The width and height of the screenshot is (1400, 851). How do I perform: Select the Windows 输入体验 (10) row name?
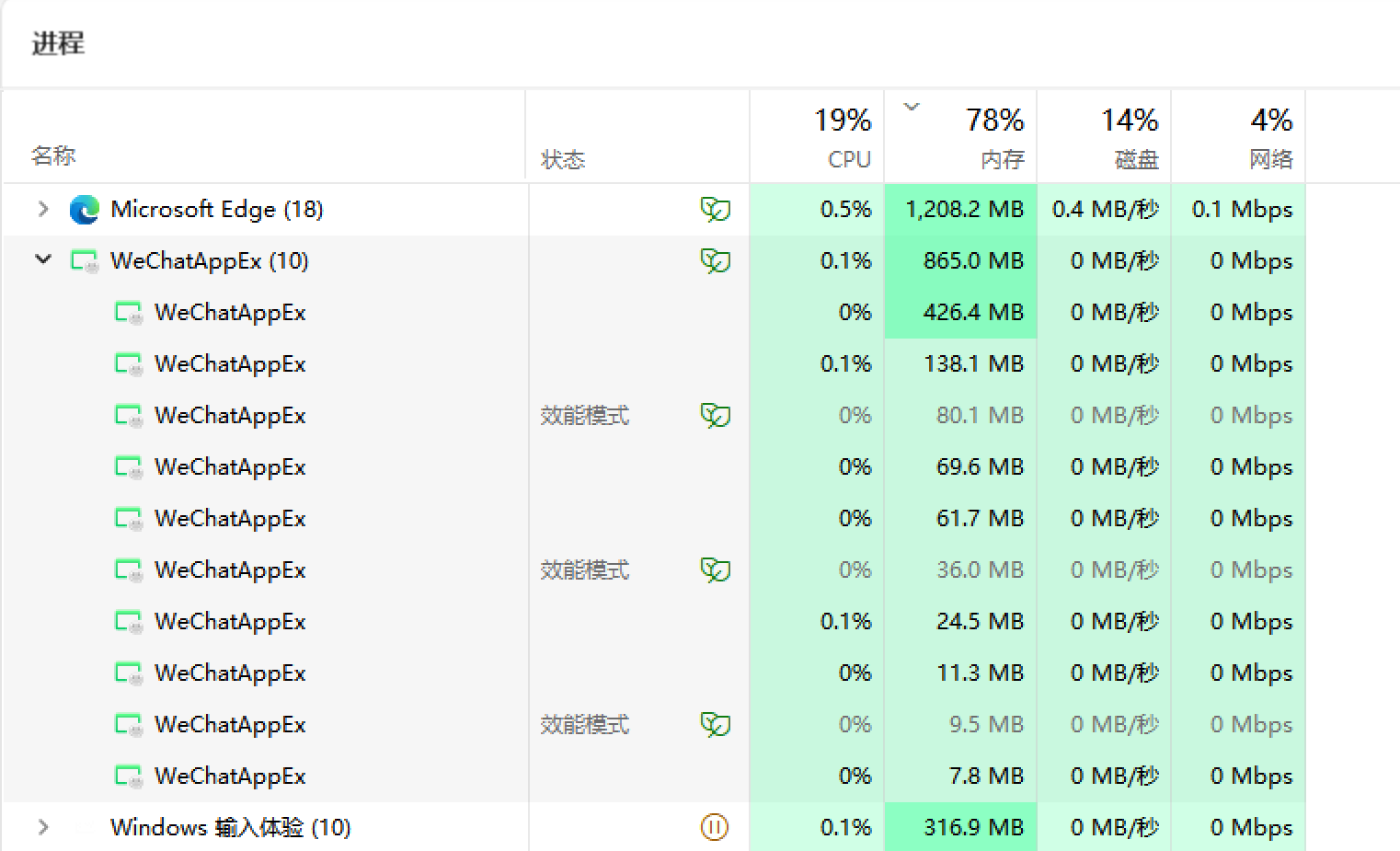[231, 827]
